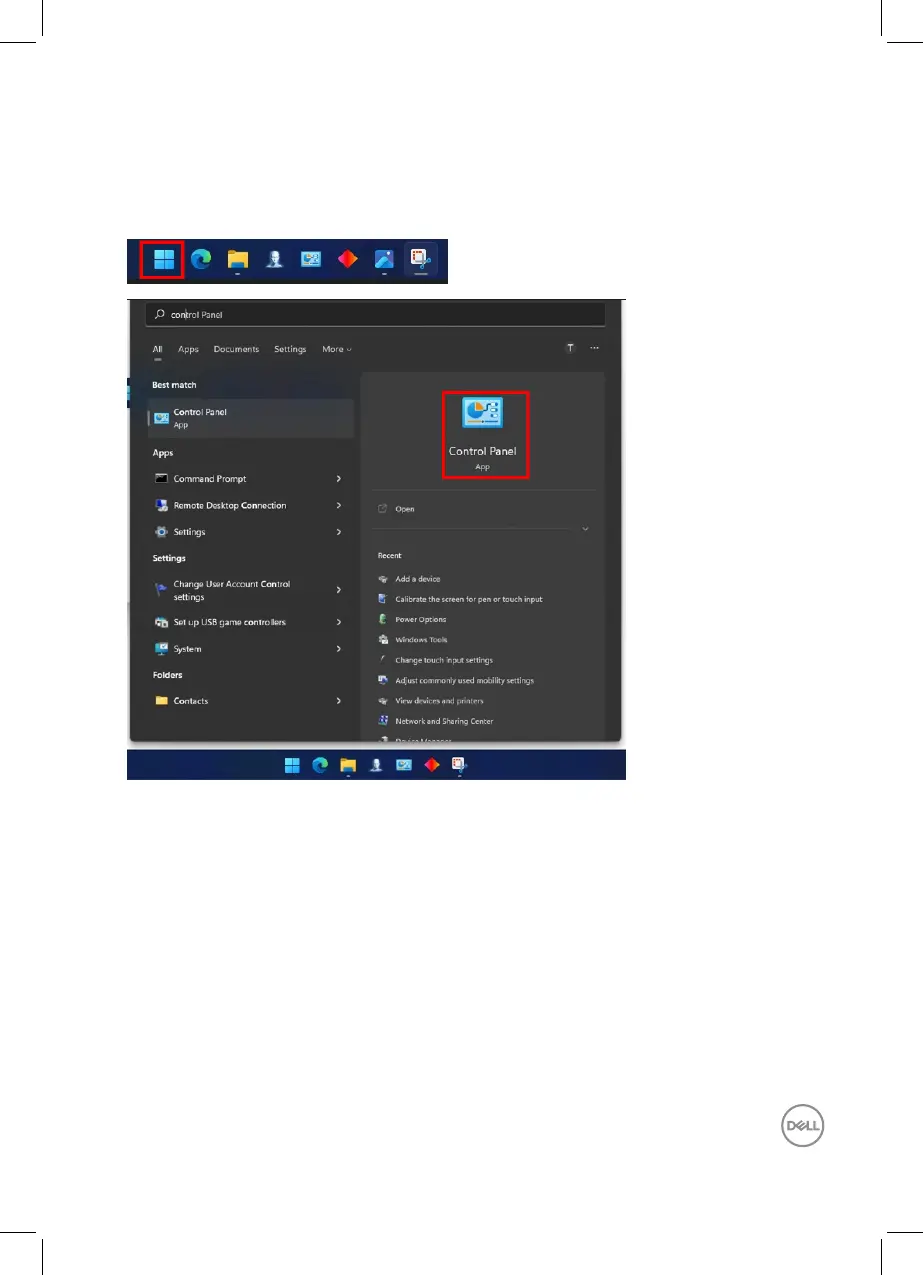Open the More filter dropdown

tap(337, 349)
